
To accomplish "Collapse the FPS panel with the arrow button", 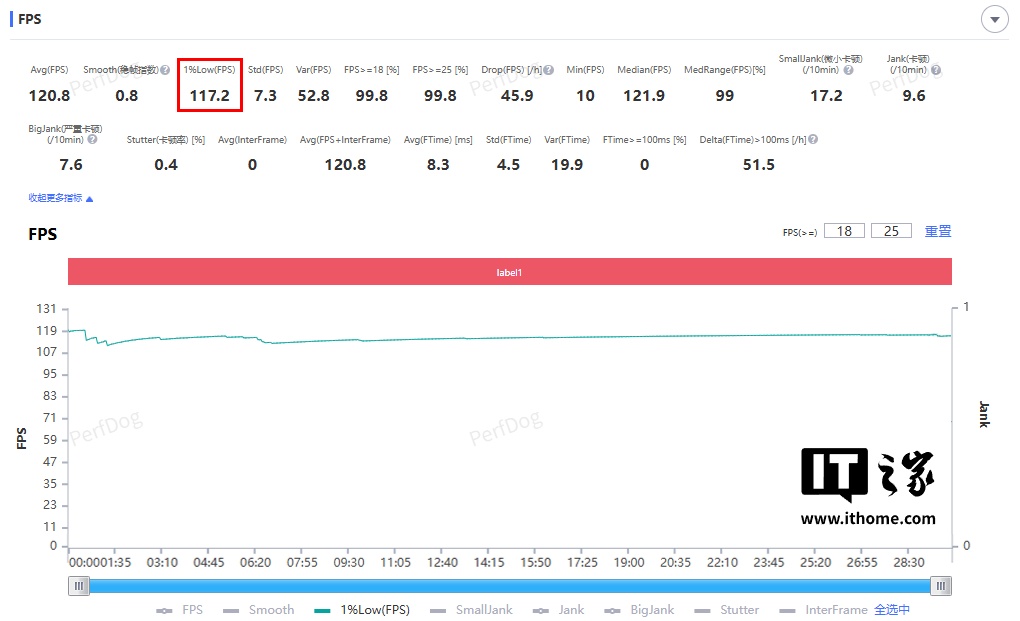I will tap(995, 20).
